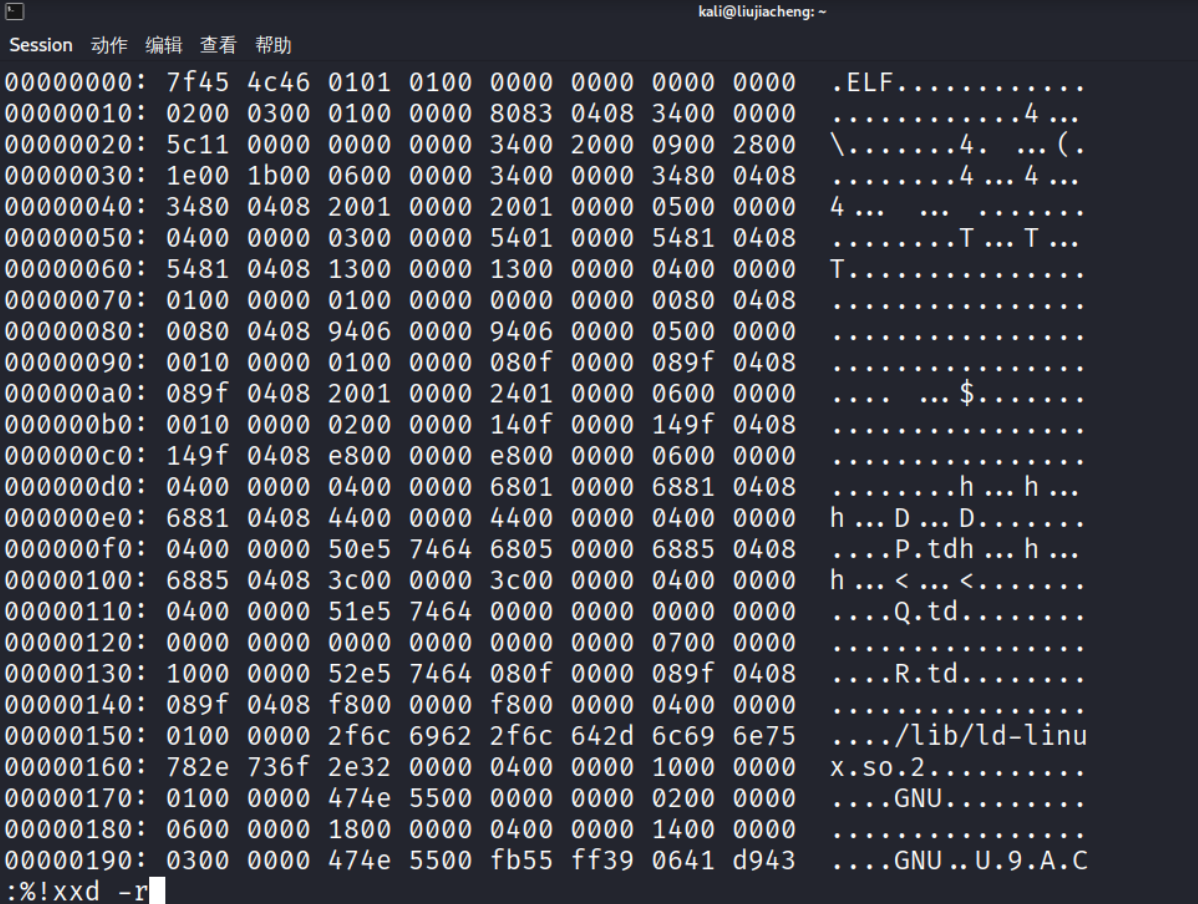Image resolution: width=1198 pixels, height=904 pixels.
Task: Click hex value 474e in row 00000170
Action: tap(360, 799)
